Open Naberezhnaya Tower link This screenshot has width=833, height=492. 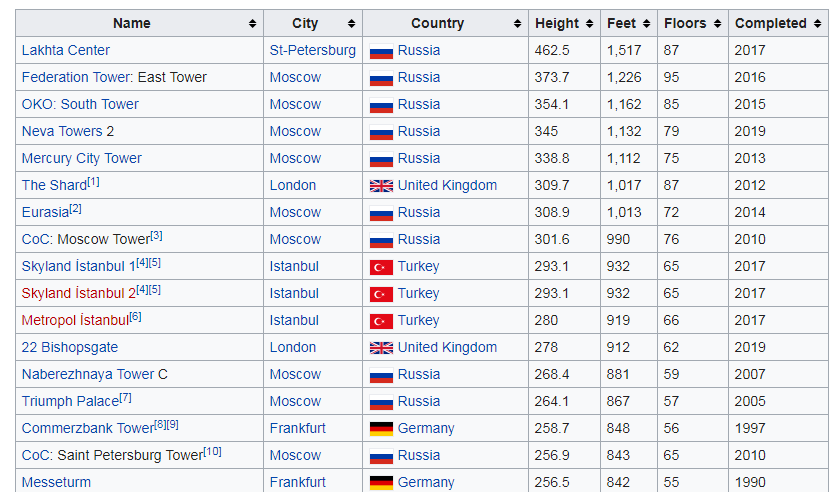point(88,375)
